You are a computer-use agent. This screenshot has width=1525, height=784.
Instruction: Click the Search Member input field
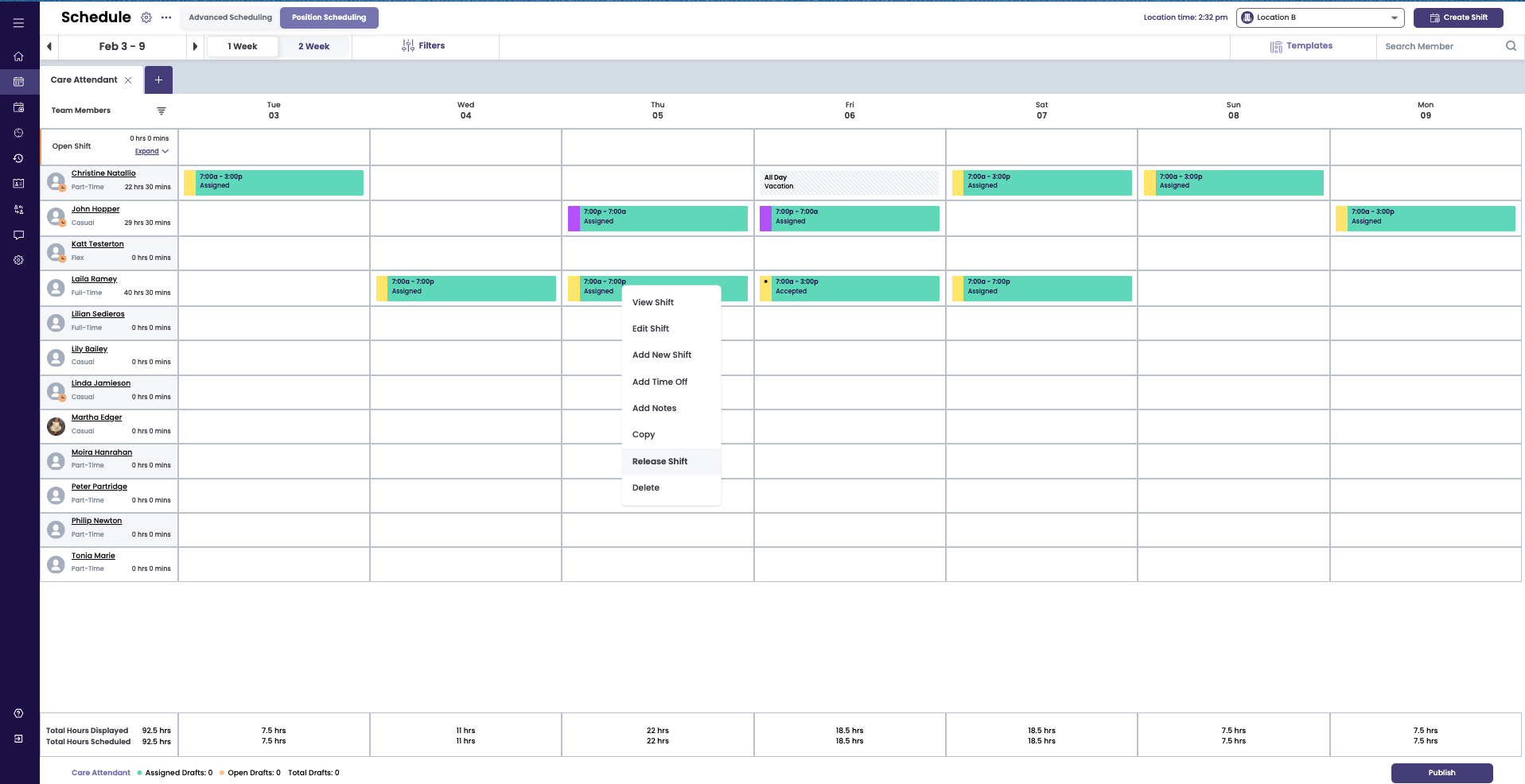point(1441,46)
